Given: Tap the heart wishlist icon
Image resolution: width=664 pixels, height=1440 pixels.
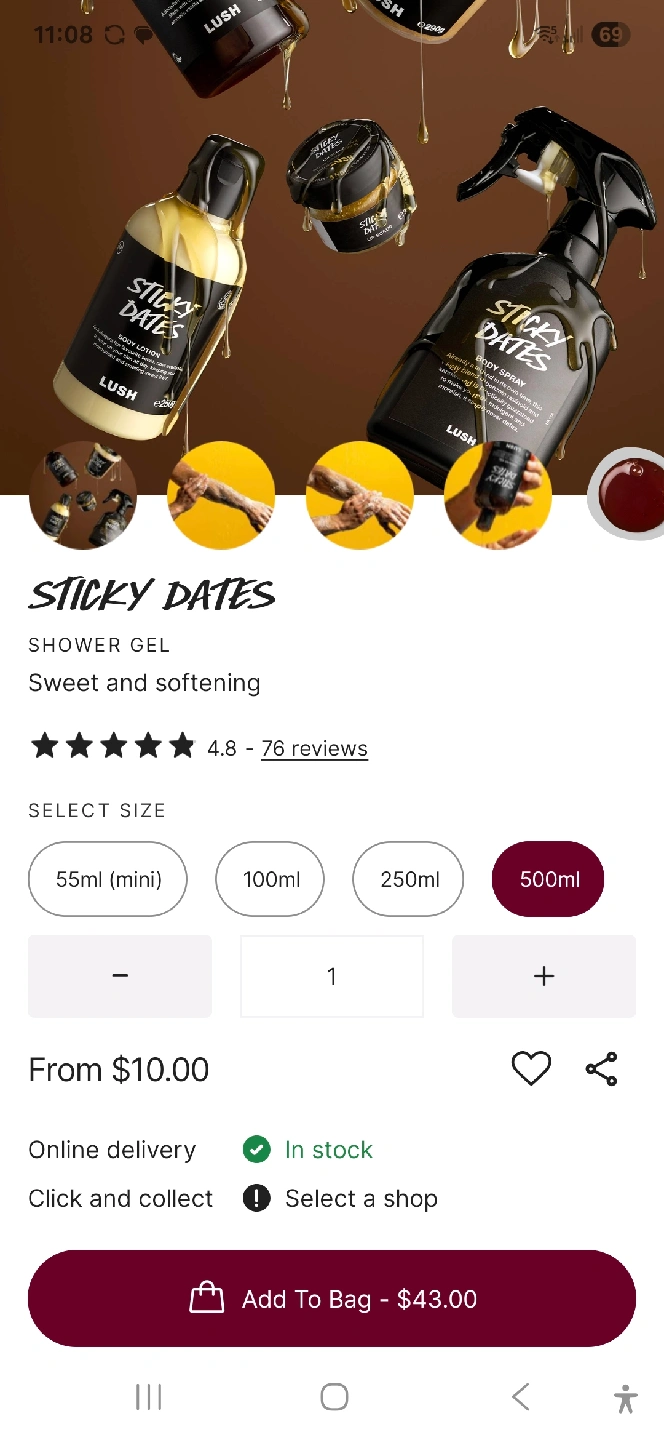Looking at the screenshot, I should (531, 1069).
